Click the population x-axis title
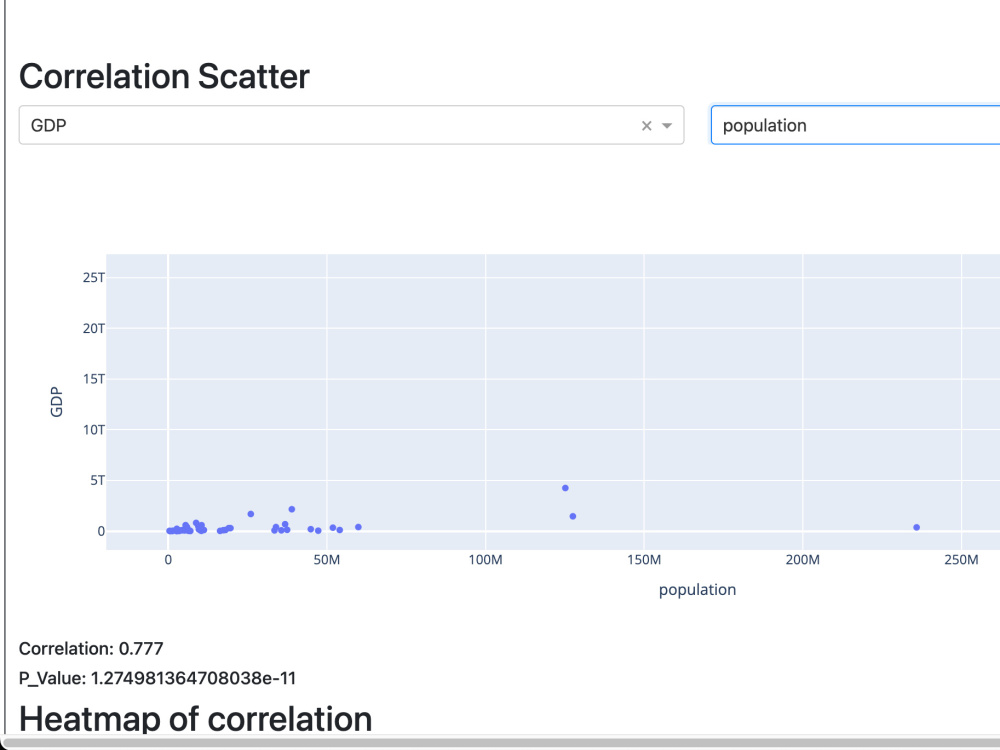This screenshot has width=1000, height=750. pyautogui.click(x=697, y=590)
